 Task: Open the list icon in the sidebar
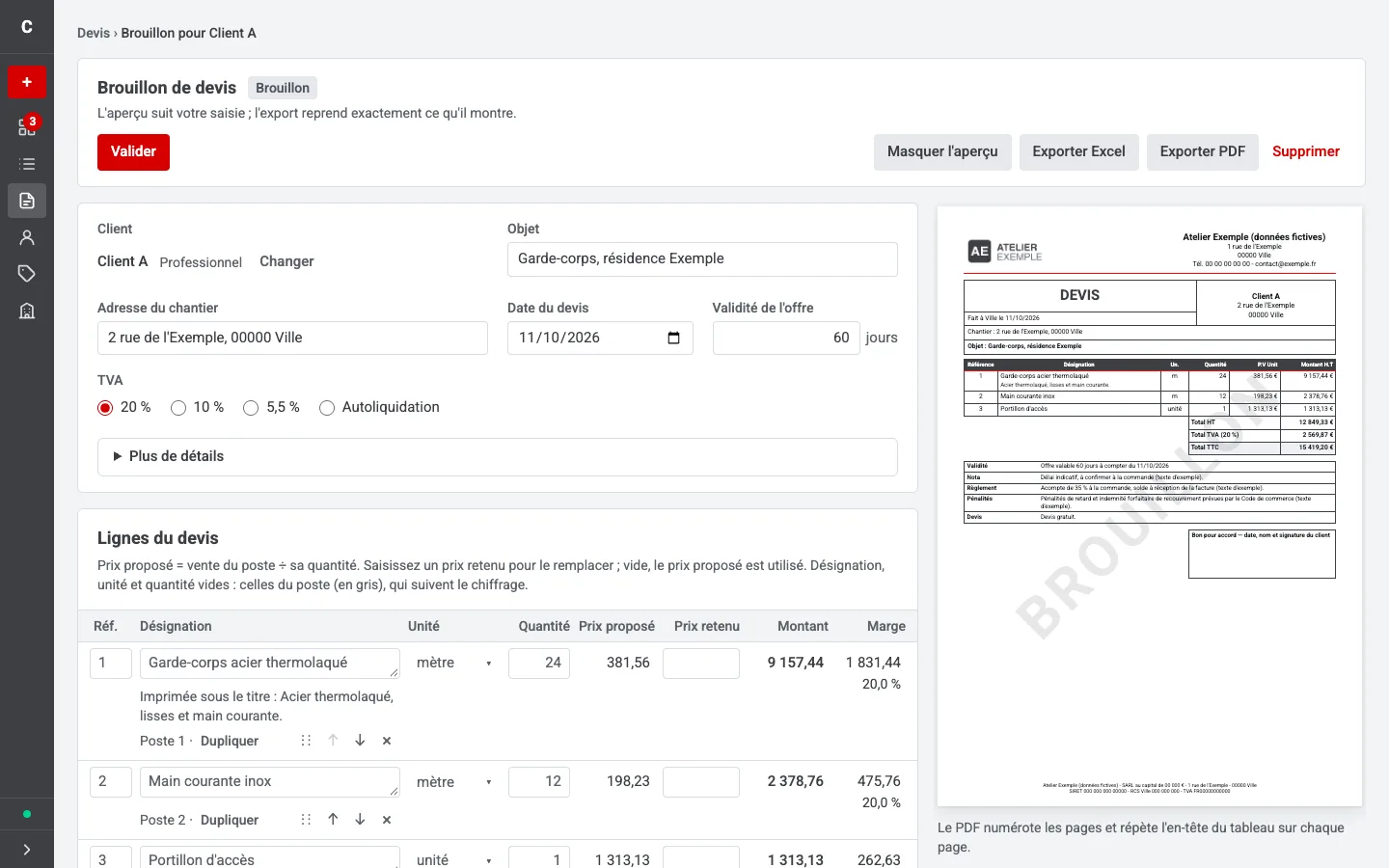[27, 164]
